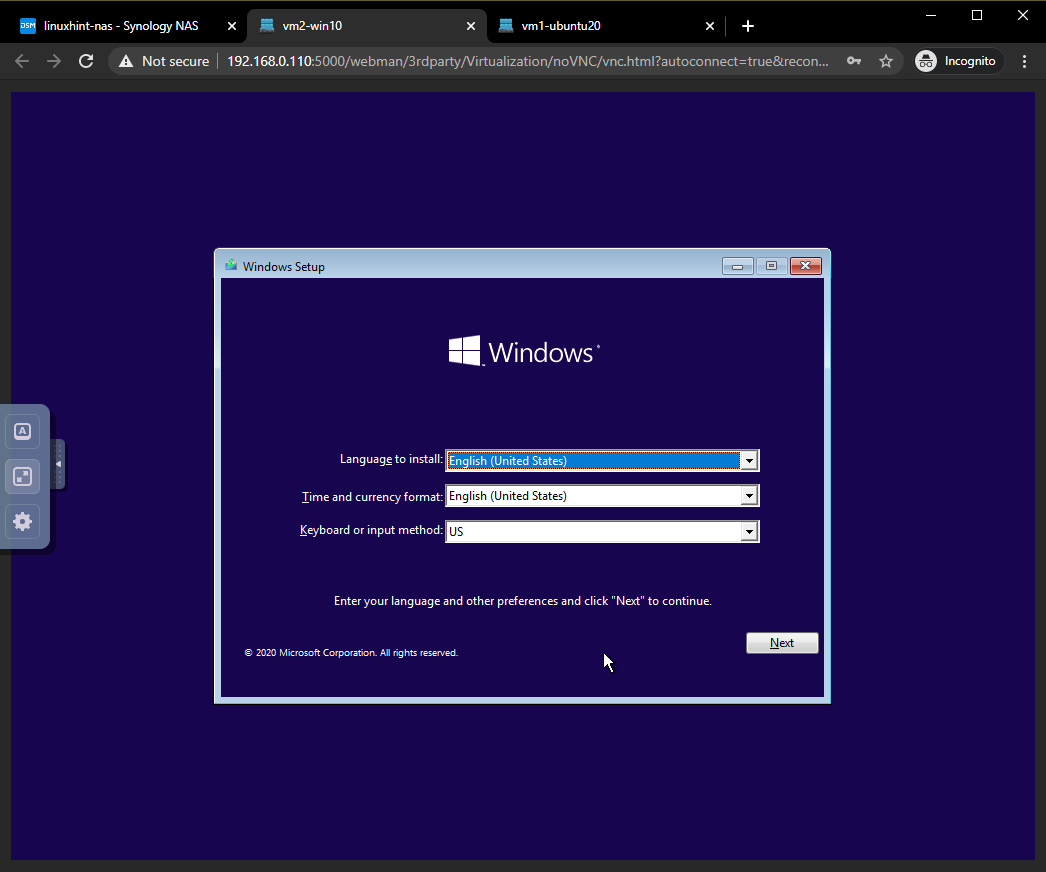Open Time and currency format dropdown arrow
Viewport: 1046px width, 872px height.
pos(748,496)
